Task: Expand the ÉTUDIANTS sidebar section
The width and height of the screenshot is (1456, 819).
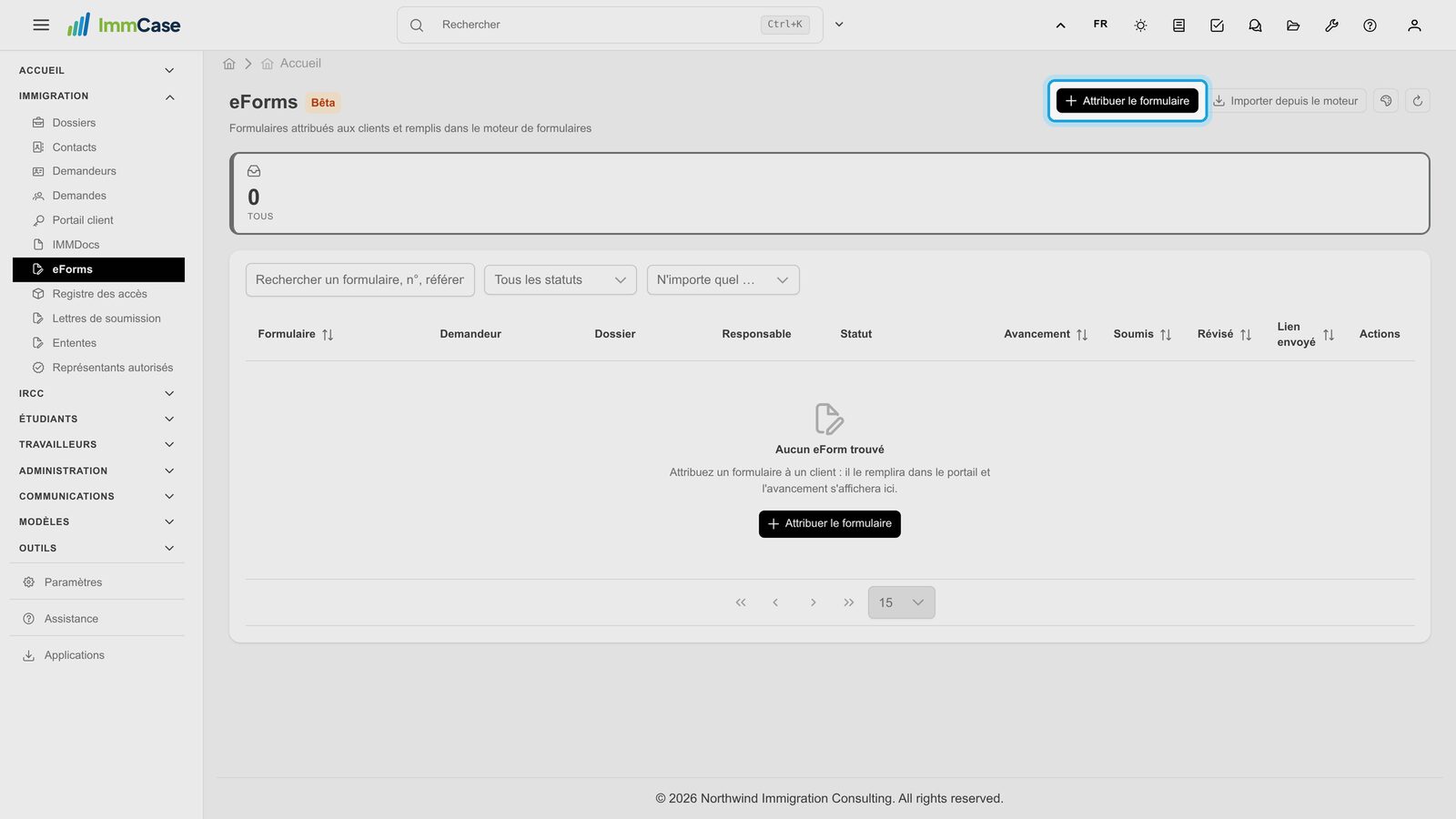Action: [97, 419]
